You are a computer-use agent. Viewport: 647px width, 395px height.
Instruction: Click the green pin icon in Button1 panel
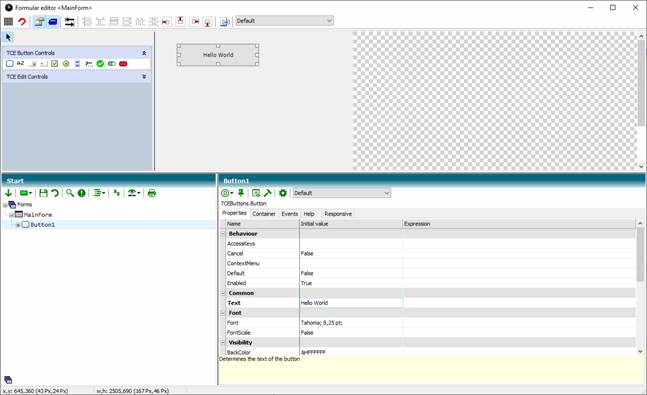[241, 193]
